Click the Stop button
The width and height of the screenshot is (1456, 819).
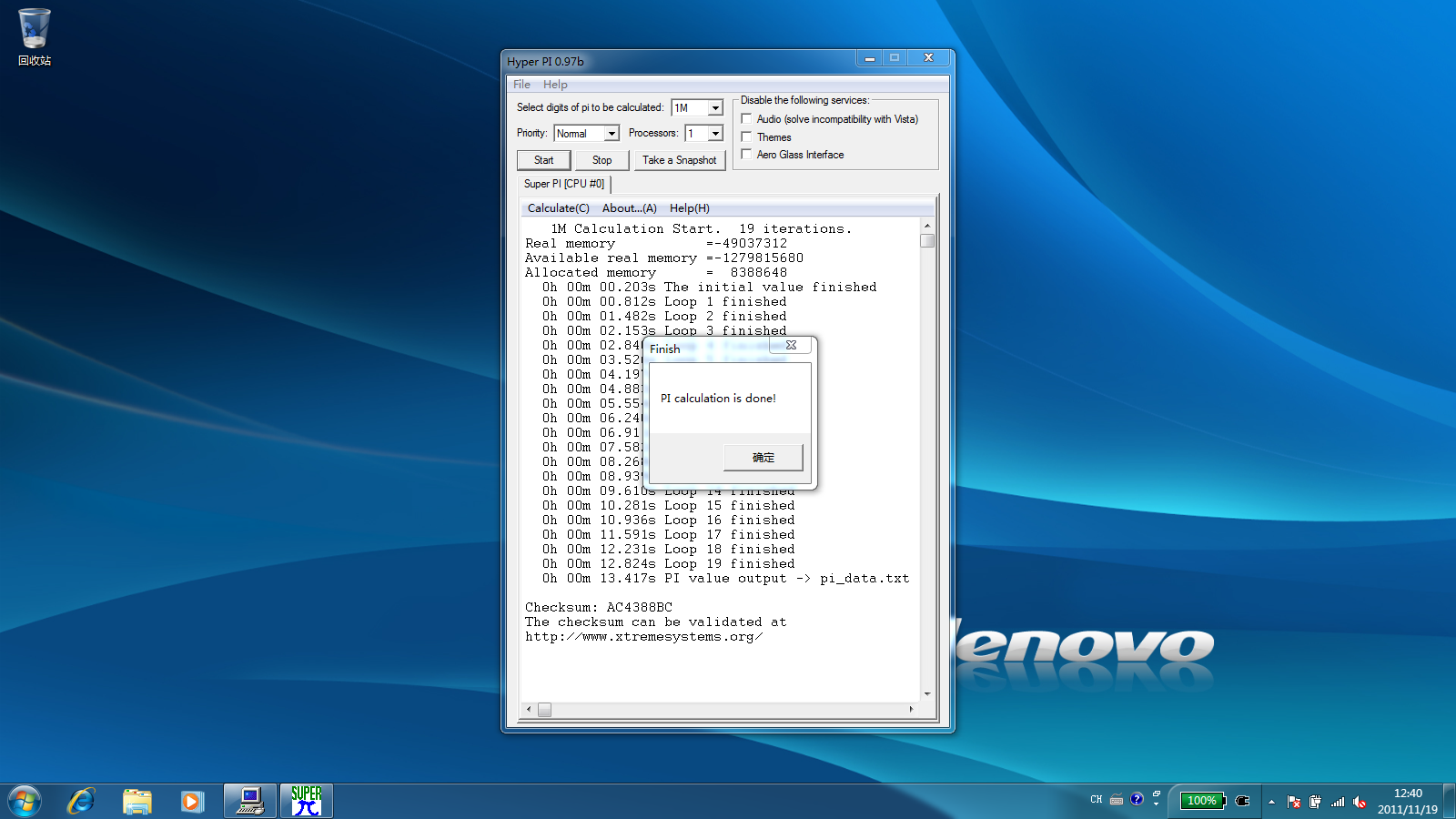click(602, 160)
